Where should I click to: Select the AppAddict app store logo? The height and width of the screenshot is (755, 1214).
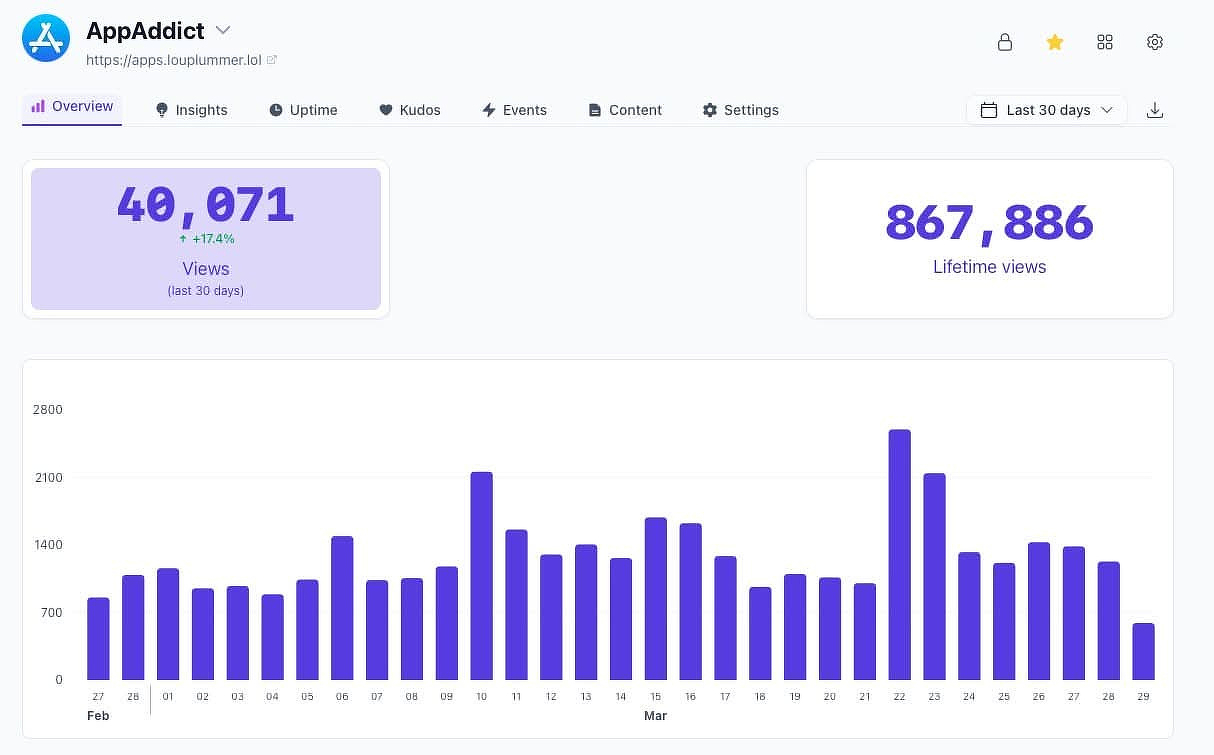tap(46, 38)
